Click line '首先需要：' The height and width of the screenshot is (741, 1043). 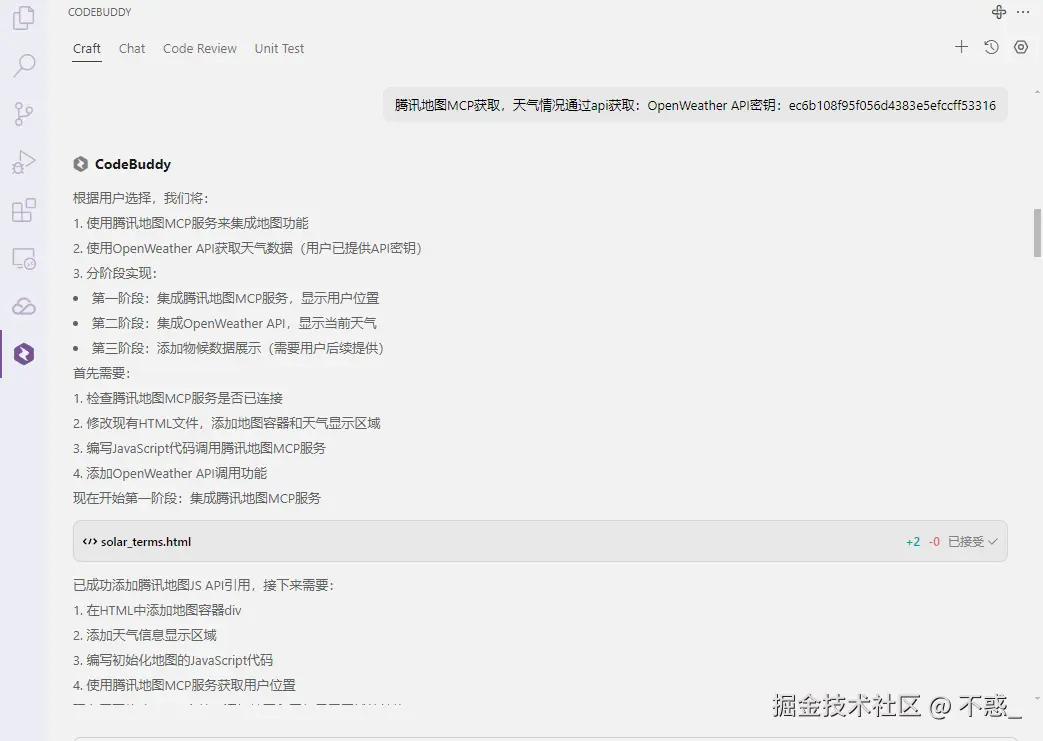[x=101, y=373]
